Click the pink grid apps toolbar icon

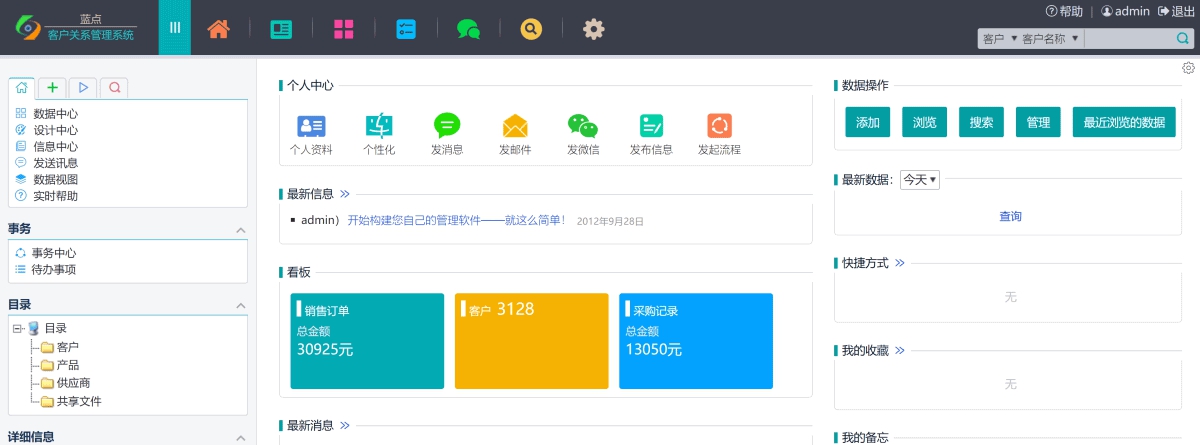tap(344, 29)
